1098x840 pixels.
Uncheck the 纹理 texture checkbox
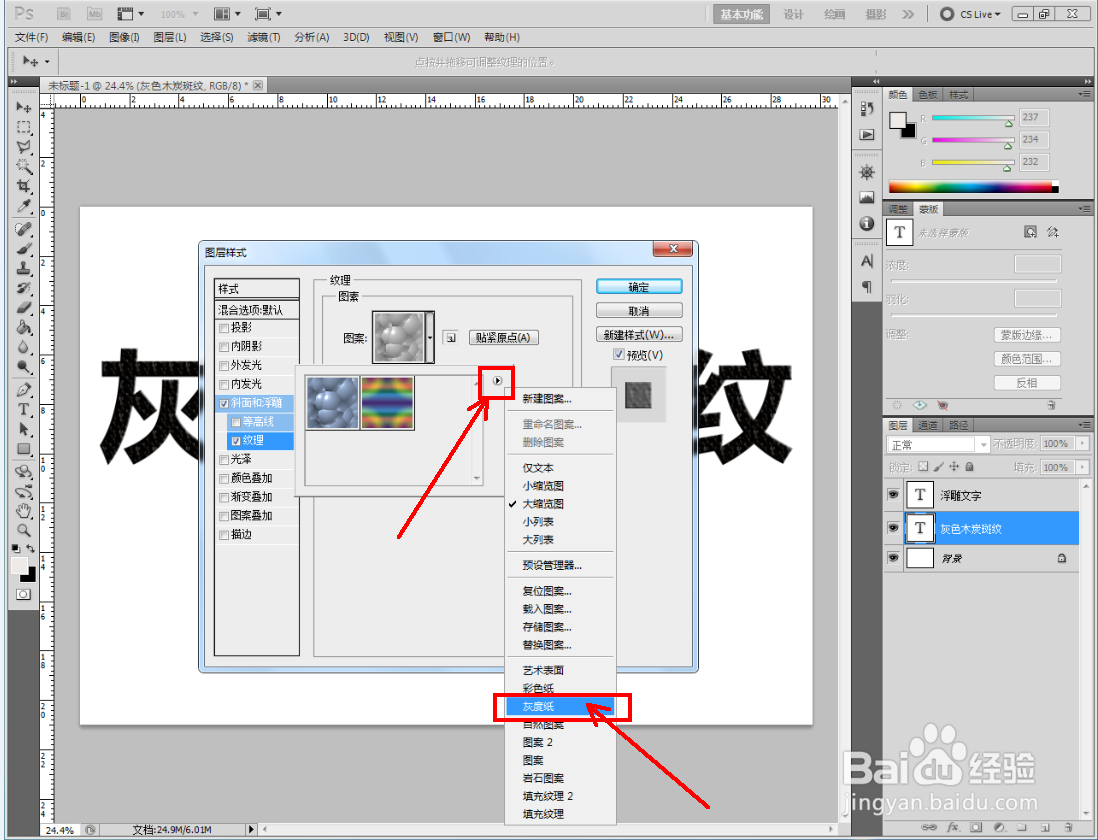(236, 441)
